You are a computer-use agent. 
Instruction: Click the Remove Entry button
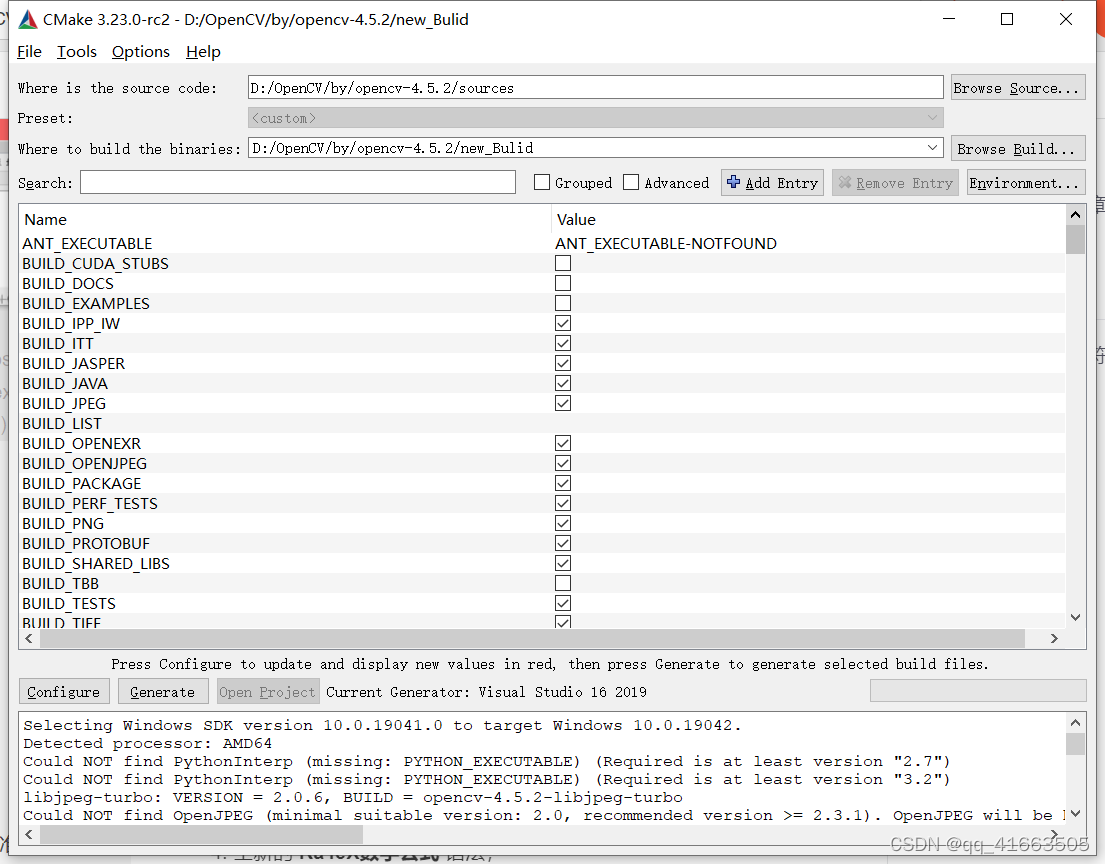coord(895,183)
